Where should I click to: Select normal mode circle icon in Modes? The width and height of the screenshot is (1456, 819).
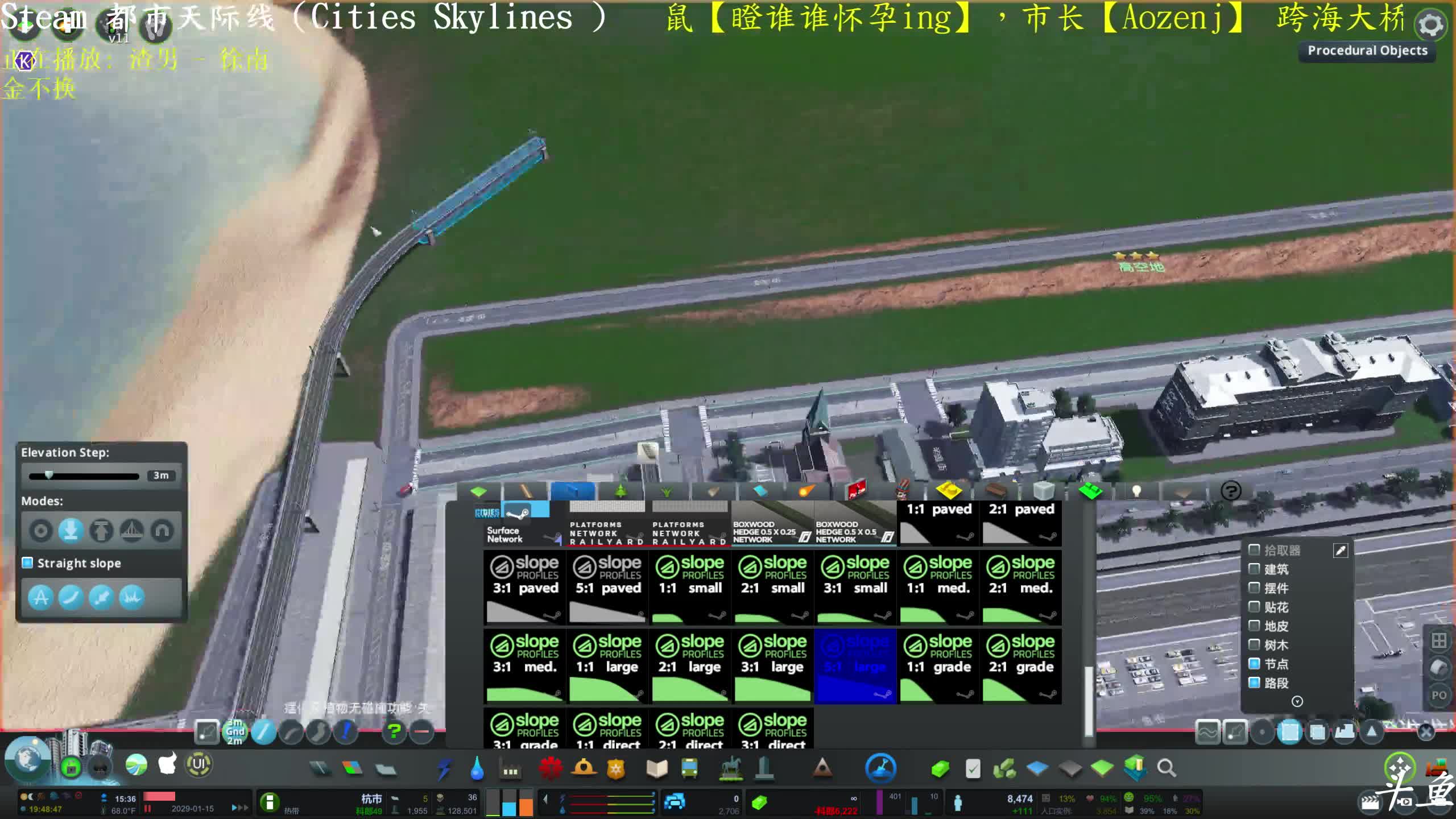40,531
